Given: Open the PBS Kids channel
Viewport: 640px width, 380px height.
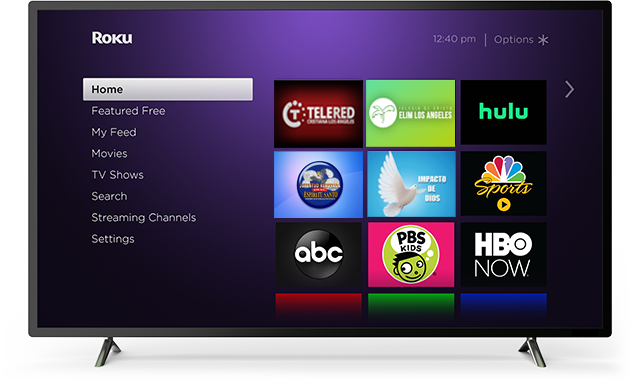Looking at the screenshot, I should [x=411, y=254].
